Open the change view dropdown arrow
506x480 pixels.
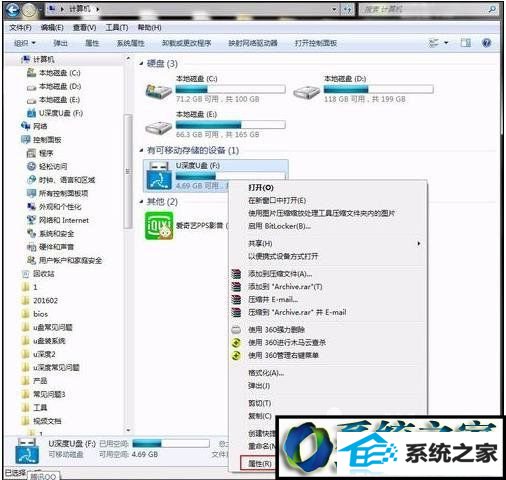(x=446, y=43)
